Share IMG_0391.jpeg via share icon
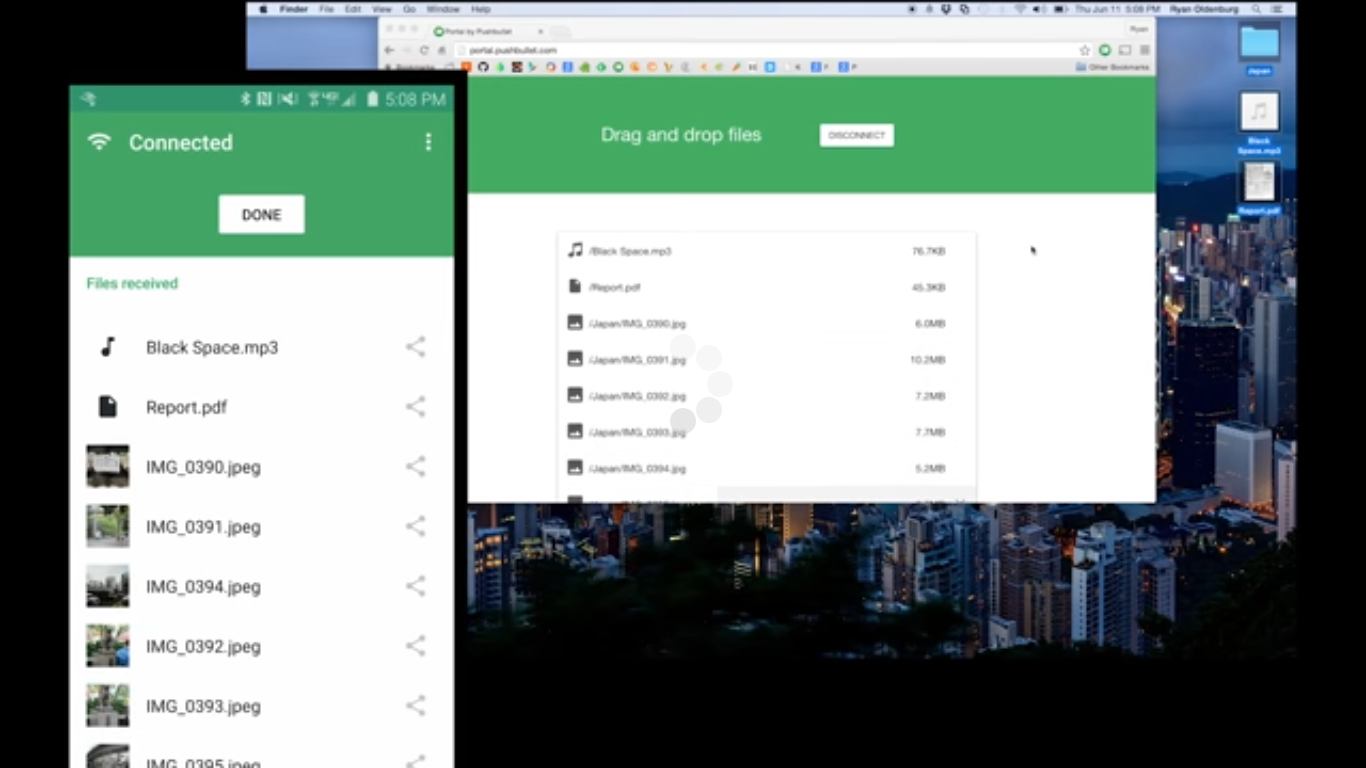 415,527
